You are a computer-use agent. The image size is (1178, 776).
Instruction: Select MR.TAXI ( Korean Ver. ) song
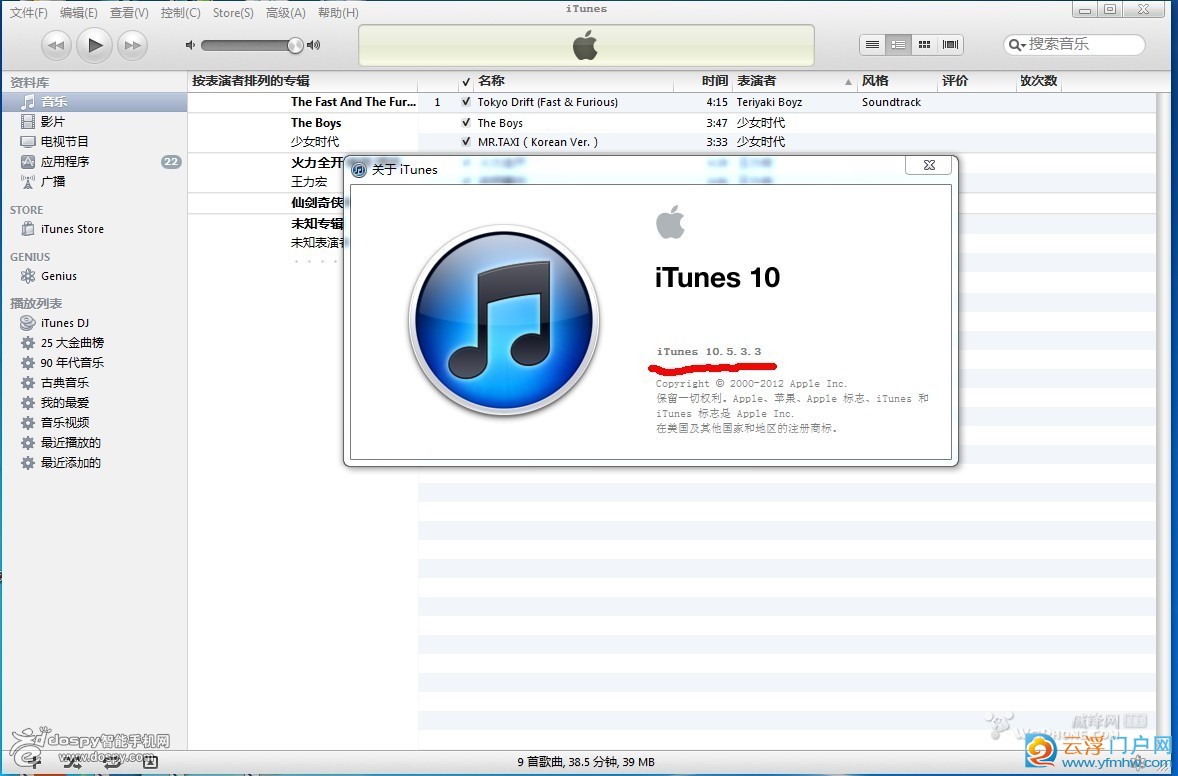point(538,142)
